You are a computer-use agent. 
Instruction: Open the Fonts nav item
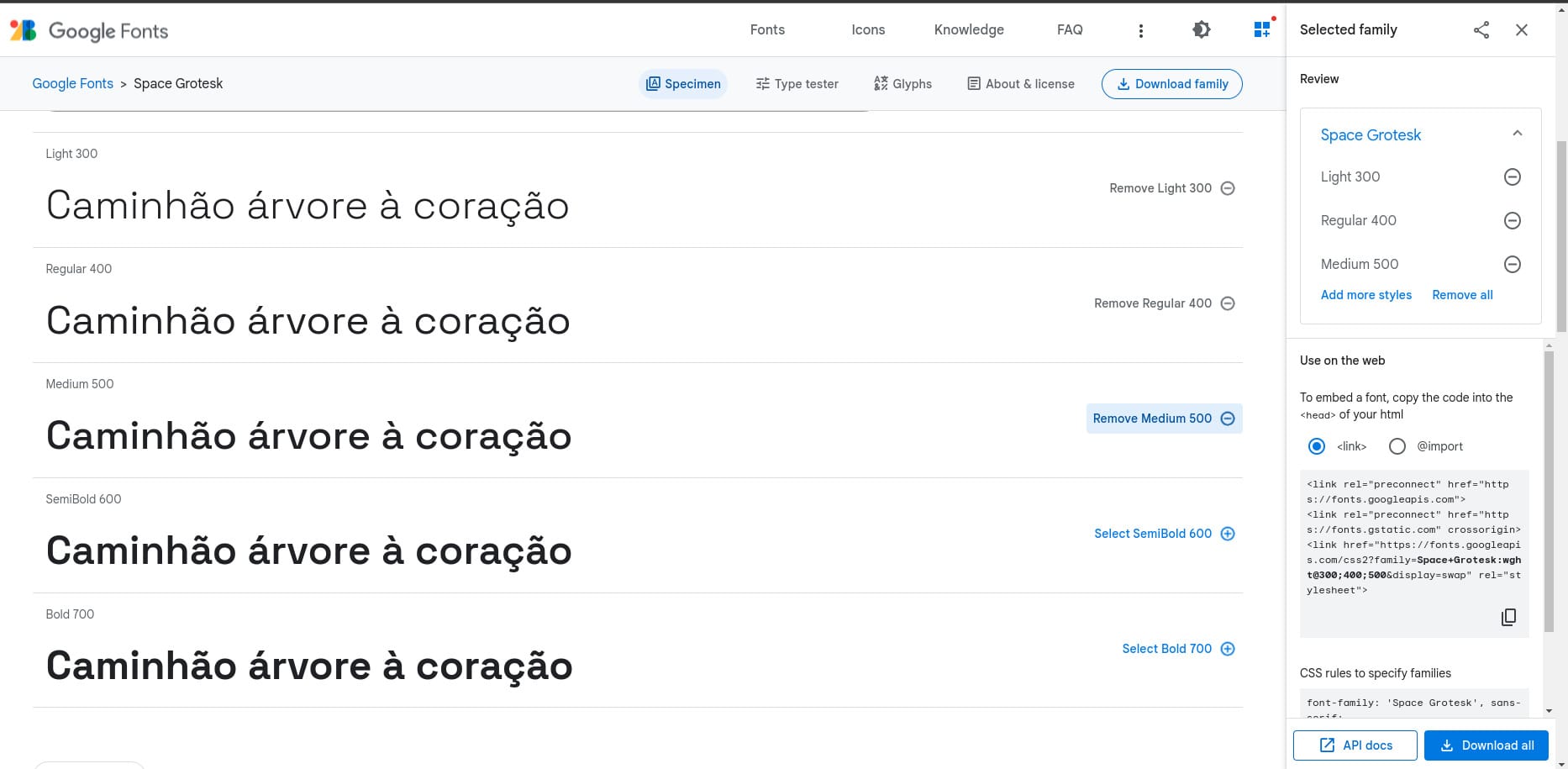pos(767,29)
